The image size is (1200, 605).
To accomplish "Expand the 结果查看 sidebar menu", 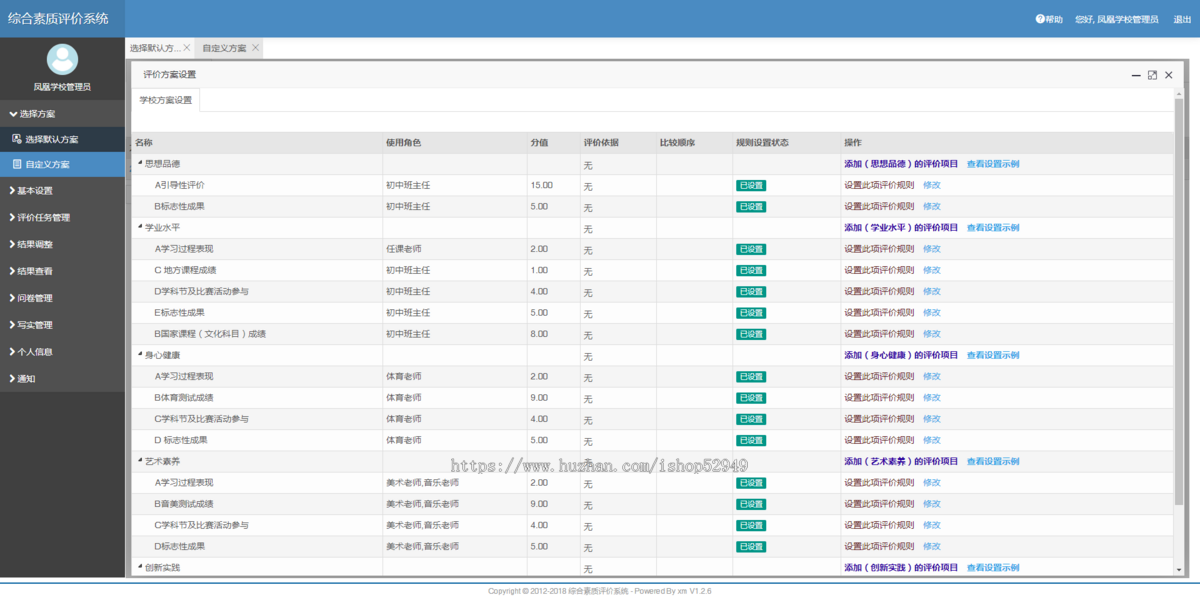I will click(62, 271).
